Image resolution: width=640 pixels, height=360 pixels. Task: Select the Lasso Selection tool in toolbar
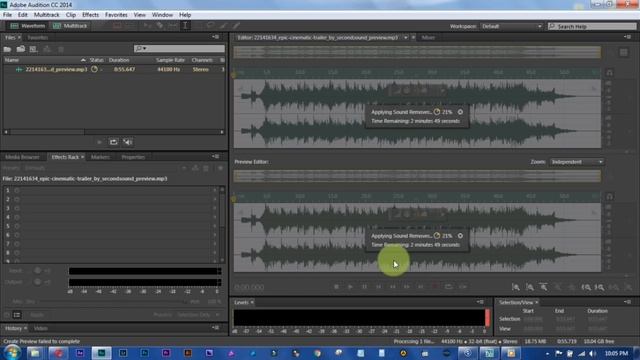point(210,26)
